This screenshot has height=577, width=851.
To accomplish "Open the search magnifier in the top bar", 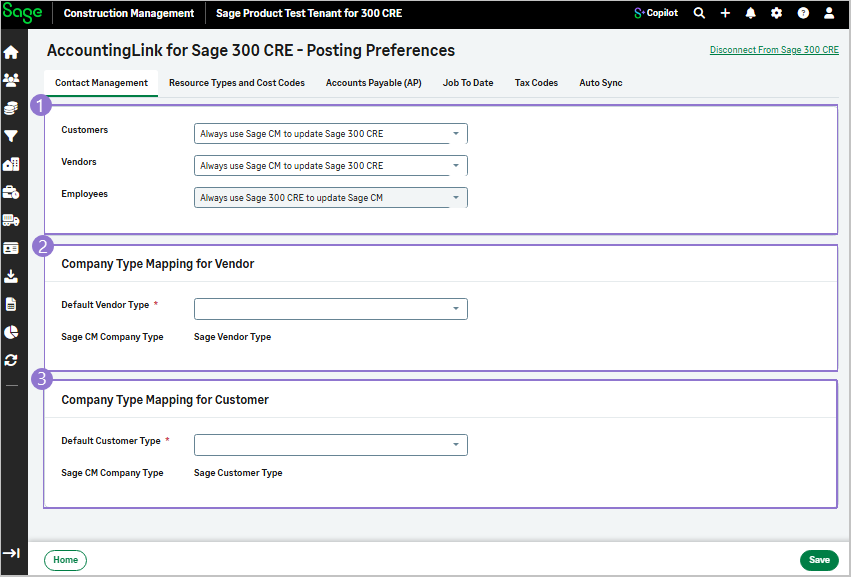I will point(699,13).
